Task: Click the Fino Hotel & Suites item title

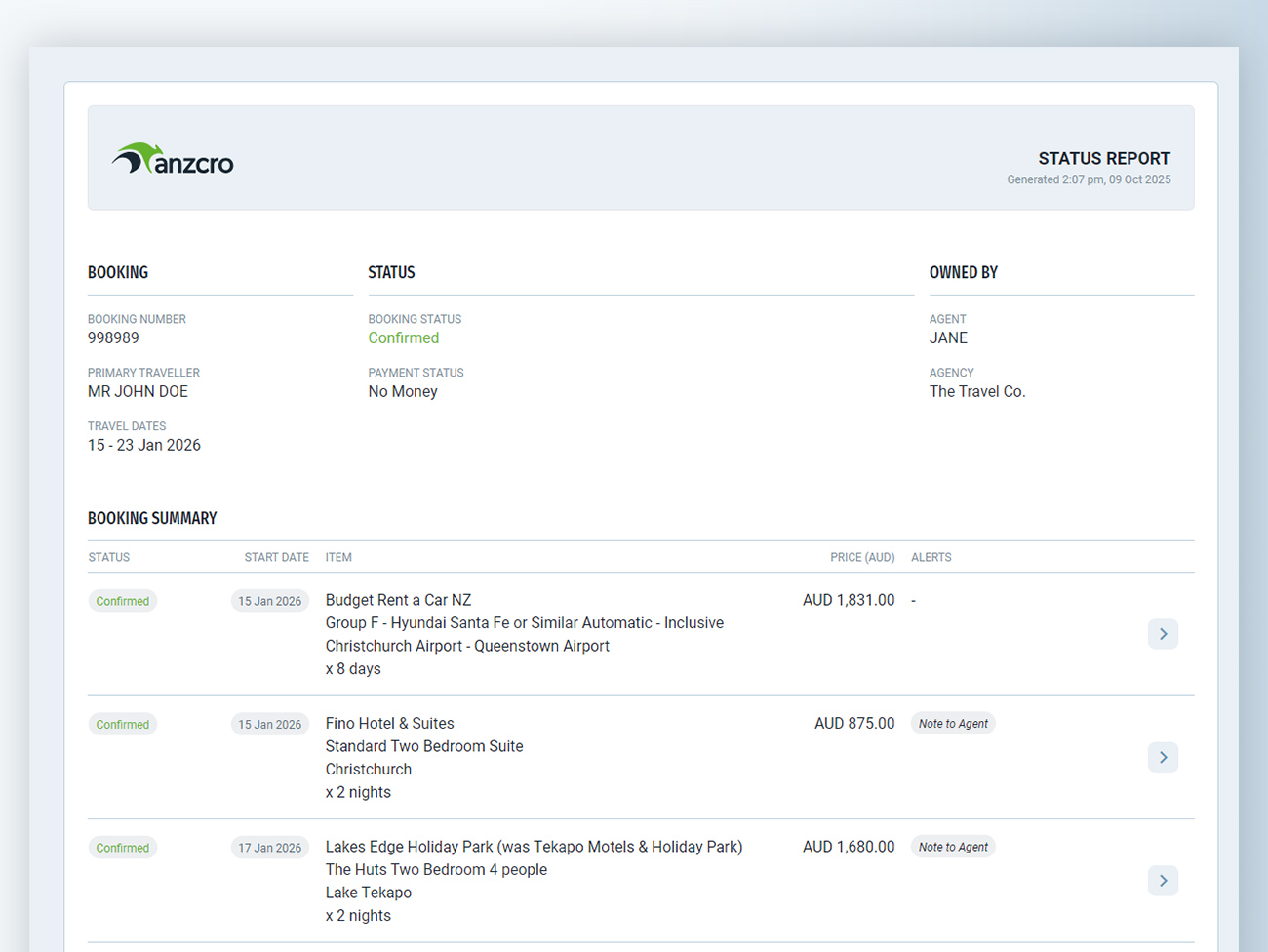Action: [x=389, y=723]
